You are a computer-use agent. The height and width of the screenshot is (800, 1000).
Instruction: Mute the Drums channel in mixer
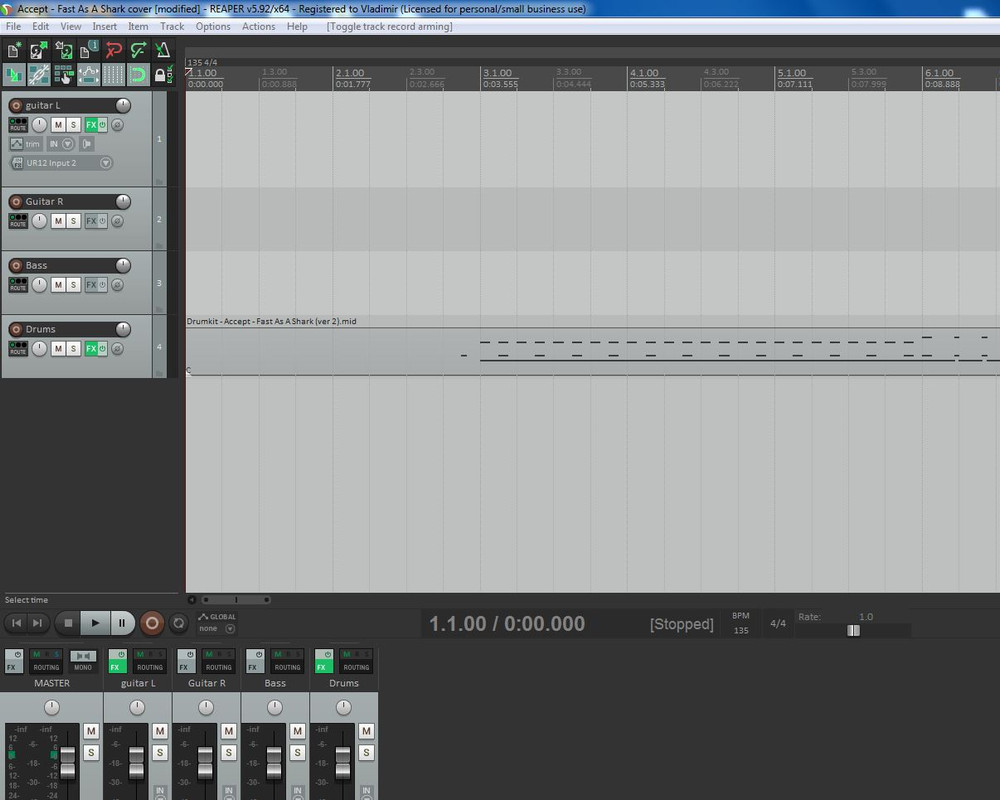tap(366, 731)
